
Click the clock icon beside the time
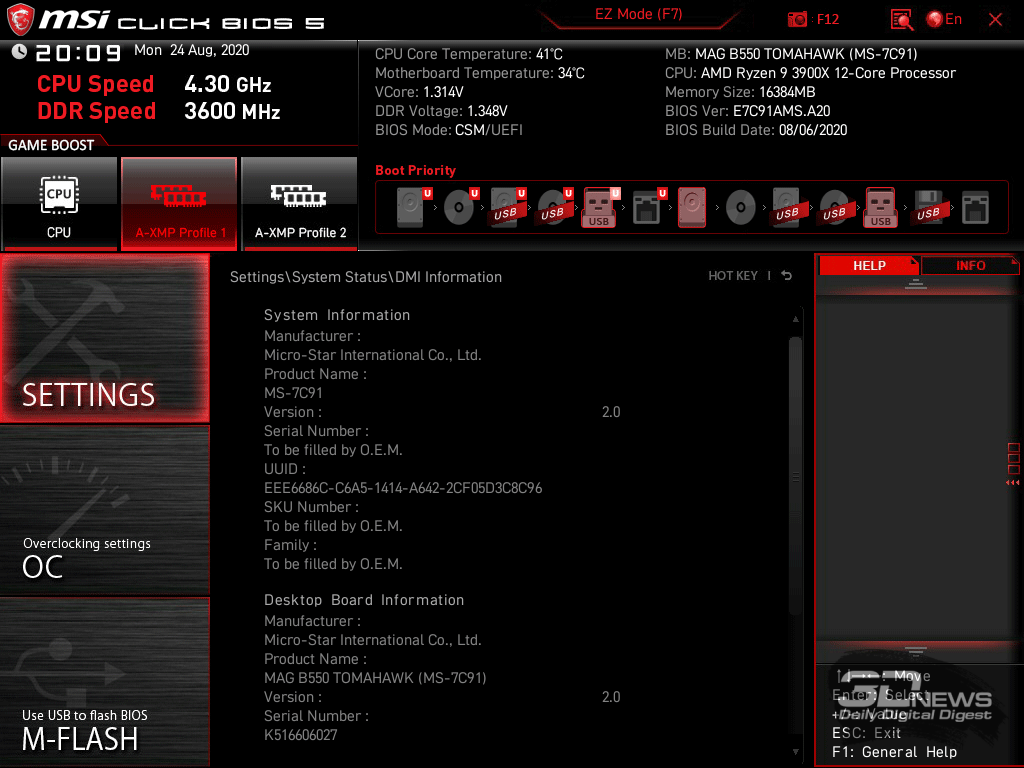tap(19, 52)
